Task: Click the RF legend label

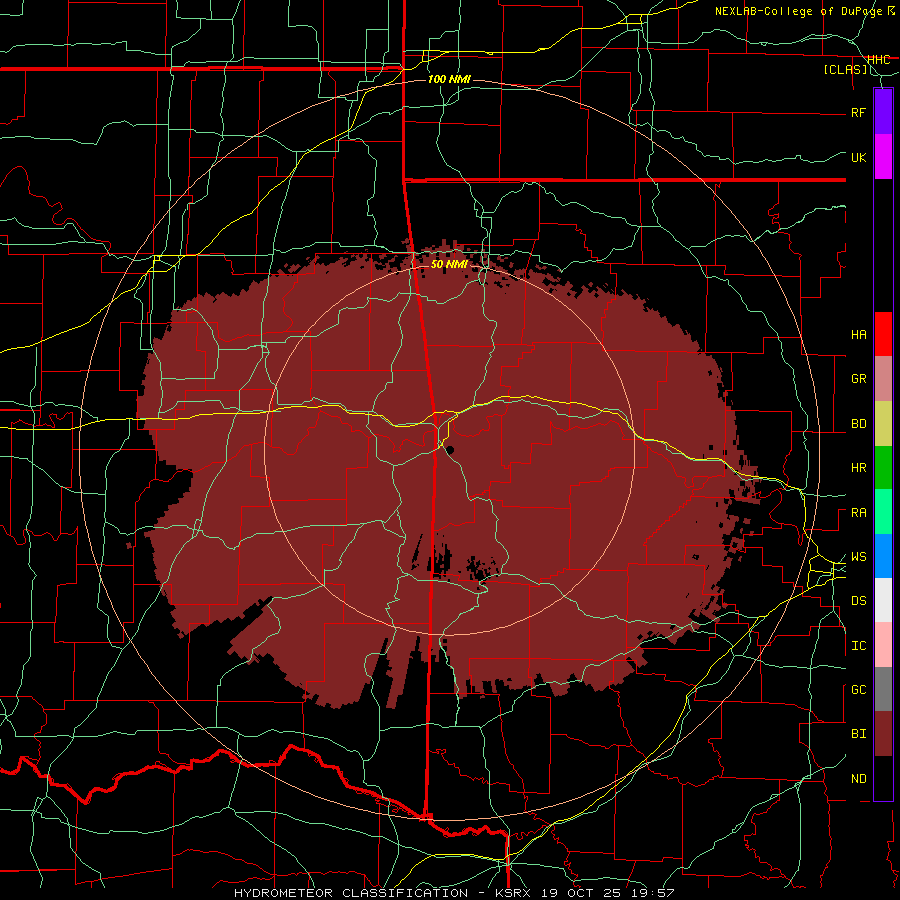Action: pyautogui.click(x=859, y=112)
